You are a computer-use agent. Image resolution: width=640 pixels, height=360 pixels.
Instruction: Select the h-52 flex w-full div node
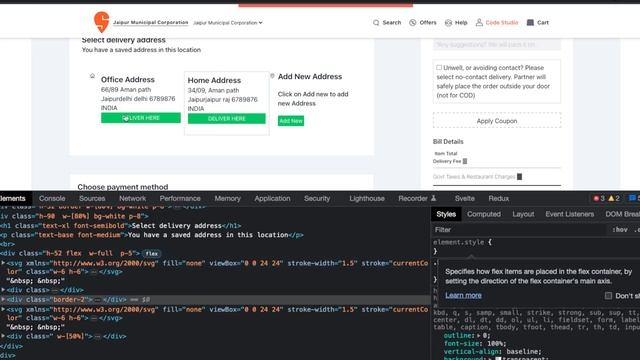(x=69, y=253)
